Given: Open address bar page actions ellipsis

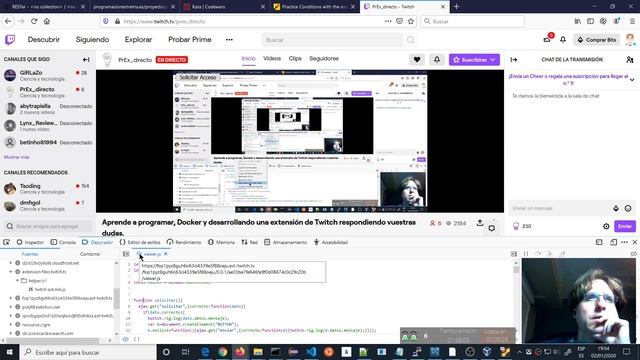Looking at the screenshot, I should pyautogui.click(x=388, y=21).
